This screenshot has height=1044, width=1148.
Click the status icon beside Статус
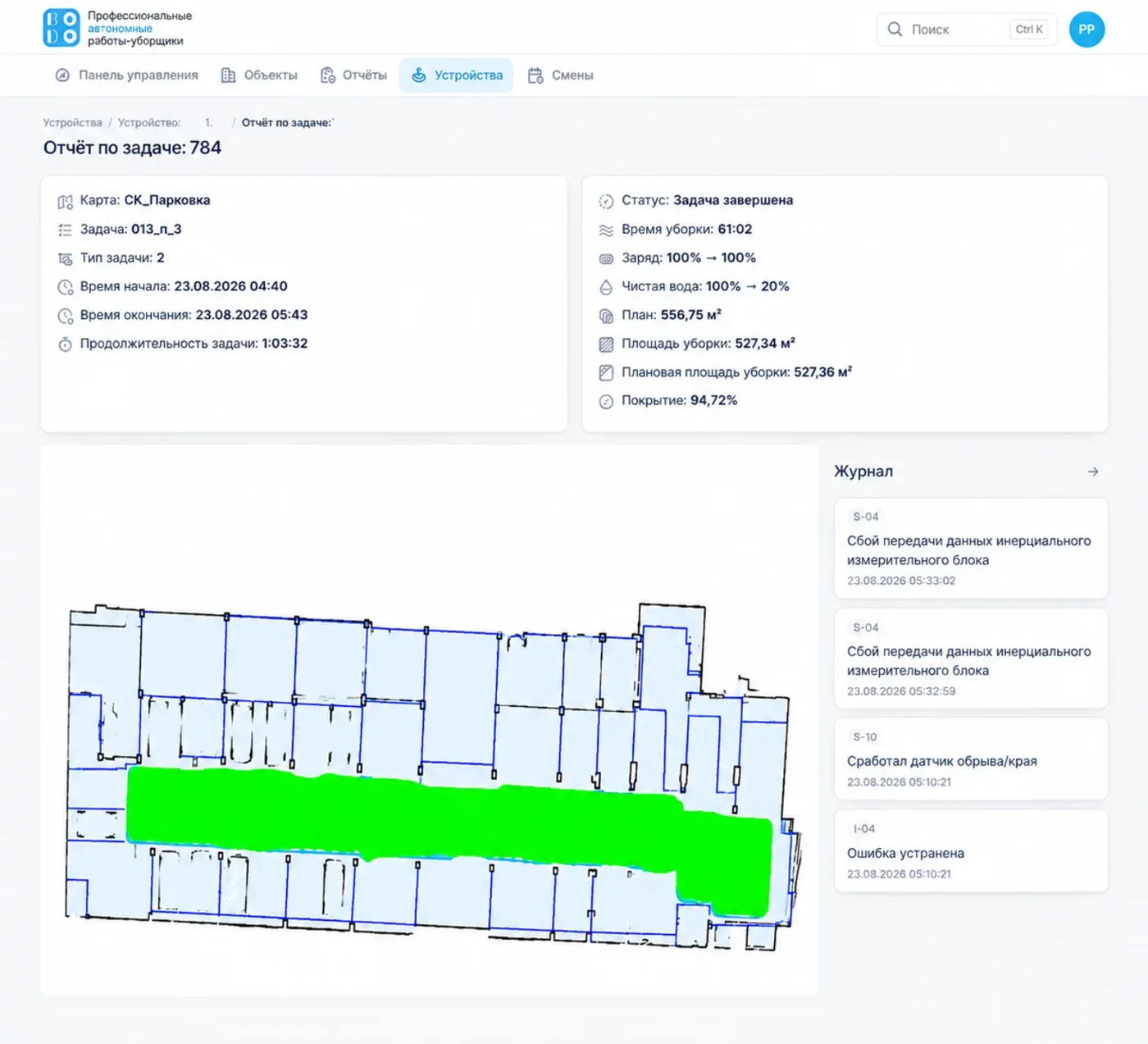pyautogui.click(x=606, y=201)
